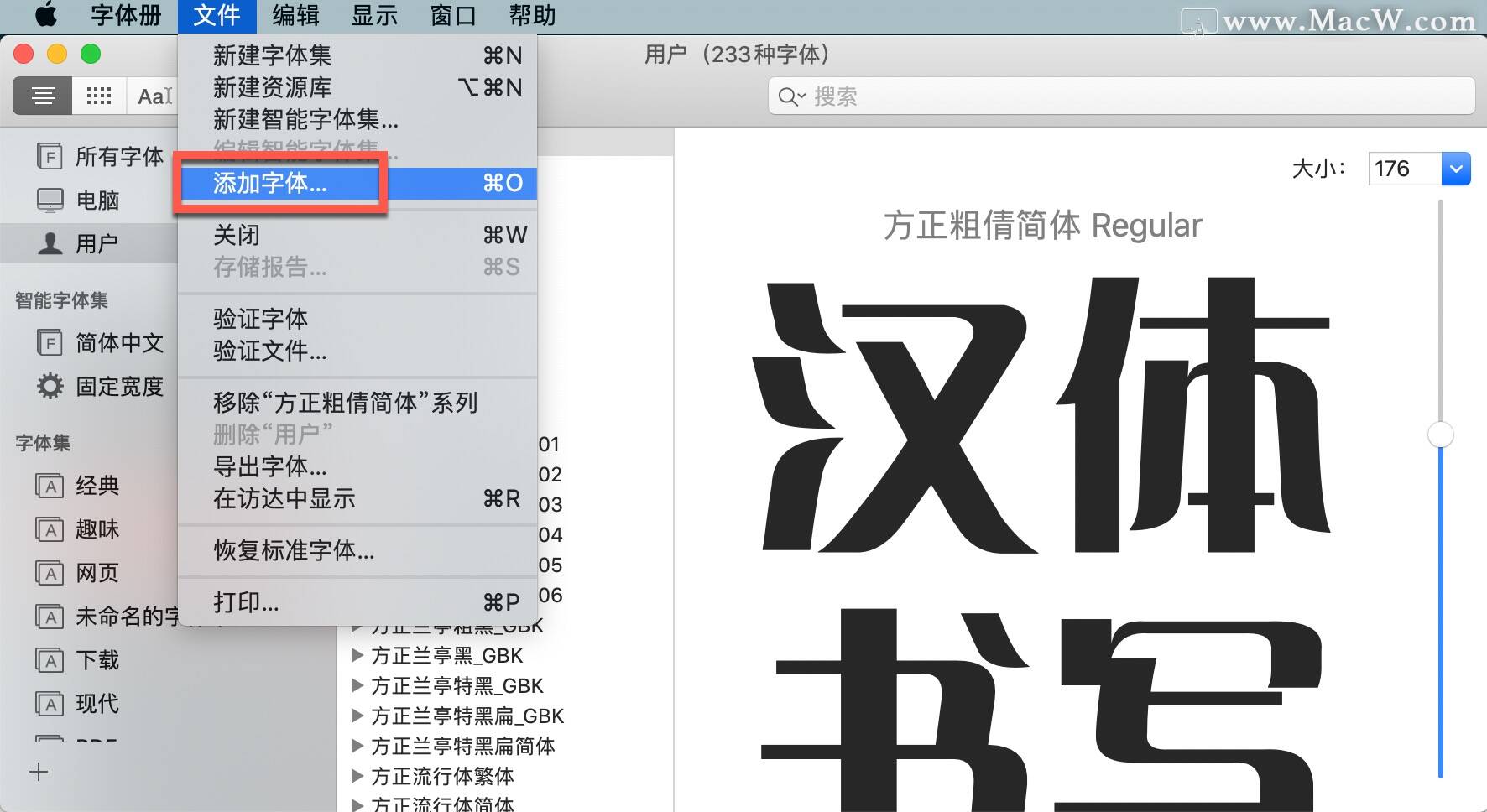Select the 网页 font collection
The height and width of the screenshot is (812, 1487).
[x=79, y=572]
